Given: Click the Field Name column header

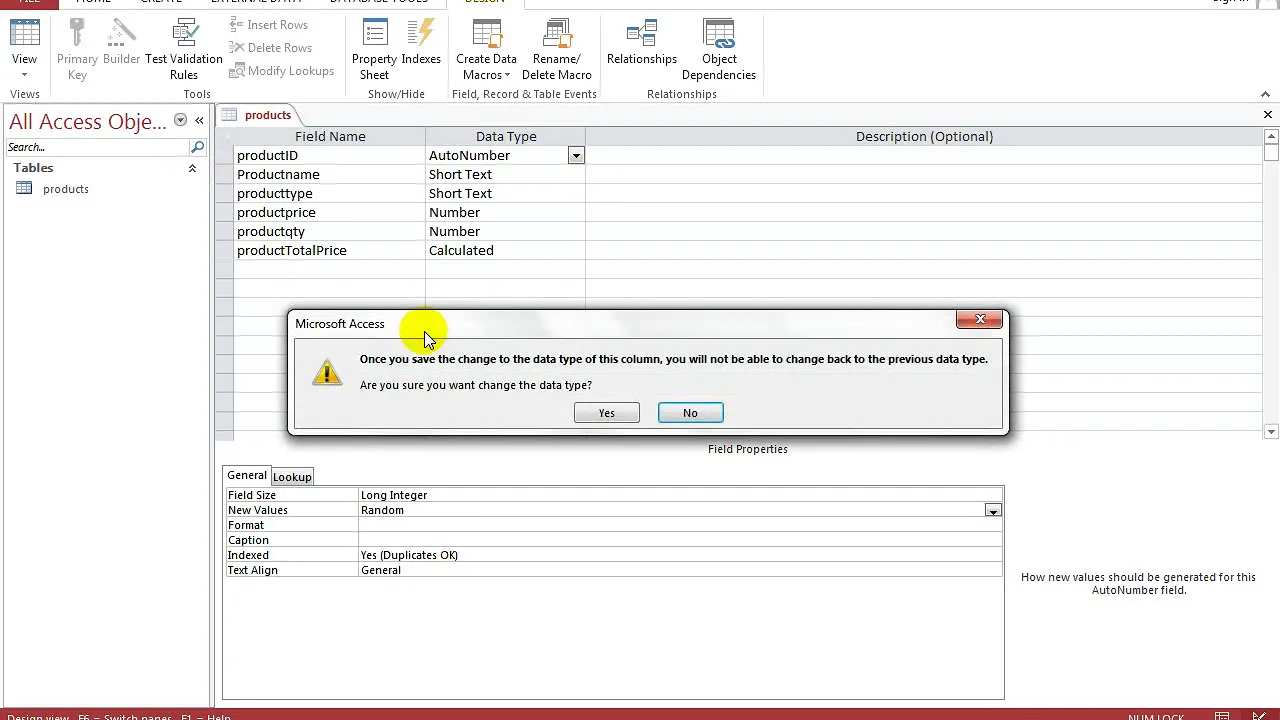Looking at the screenshot, I should coord(330,136).
